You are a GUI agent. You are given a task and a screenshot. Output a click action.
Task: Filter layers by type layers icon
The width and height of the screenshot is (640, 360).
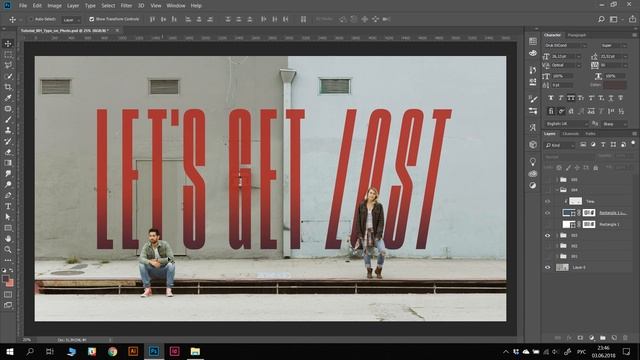(603, 145)
